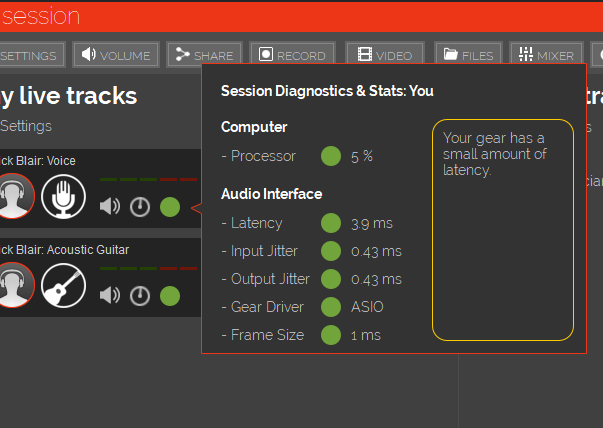The height and width of the screenshot is (428, 603).
Task: Open the Video toolbar option
Action: tap(385, 55)
